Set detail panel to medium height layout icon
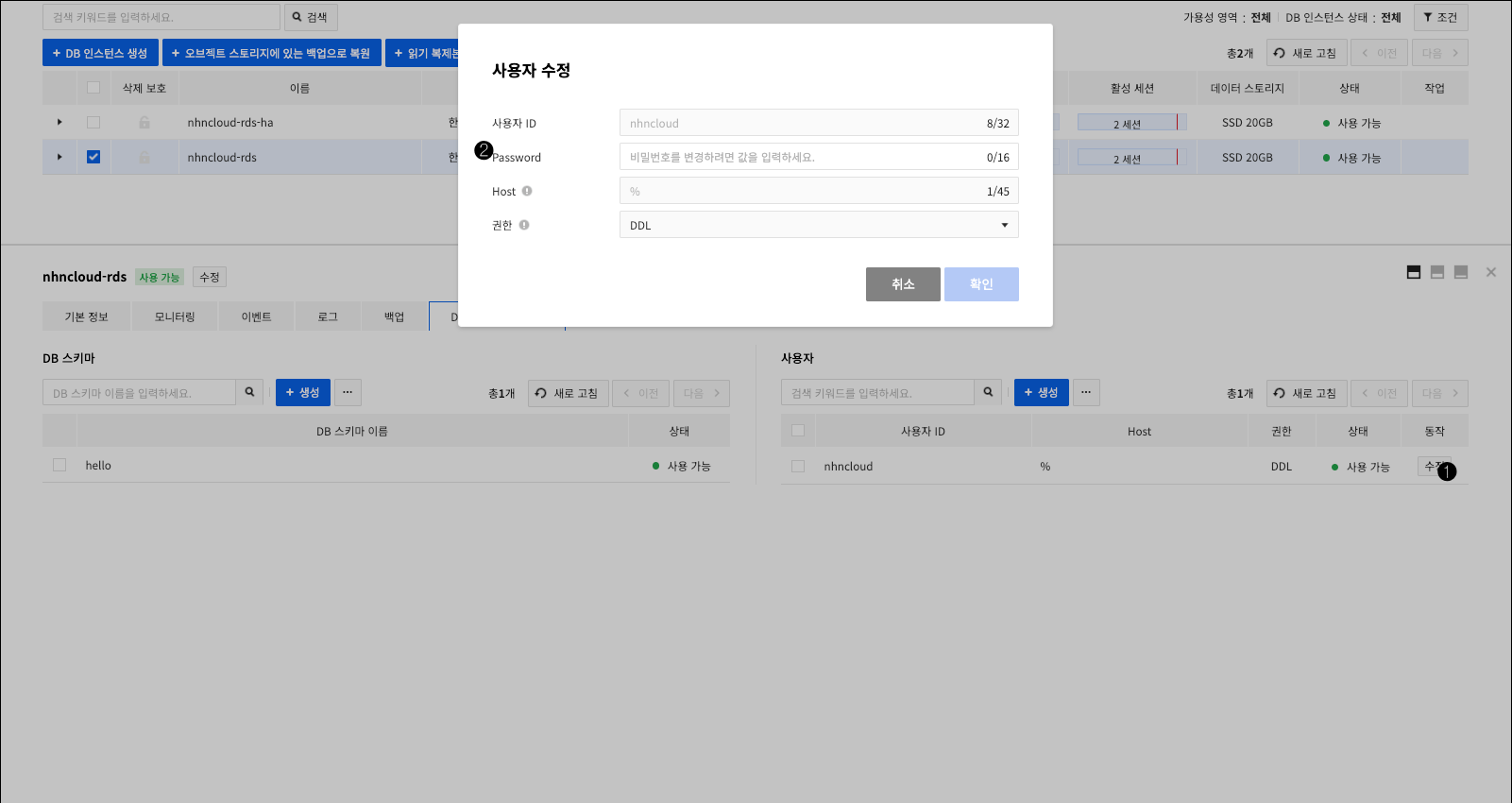Image resolution: width=1512 pixels, height=803 pixels. pyautogui.click(x=1437, y=272)
